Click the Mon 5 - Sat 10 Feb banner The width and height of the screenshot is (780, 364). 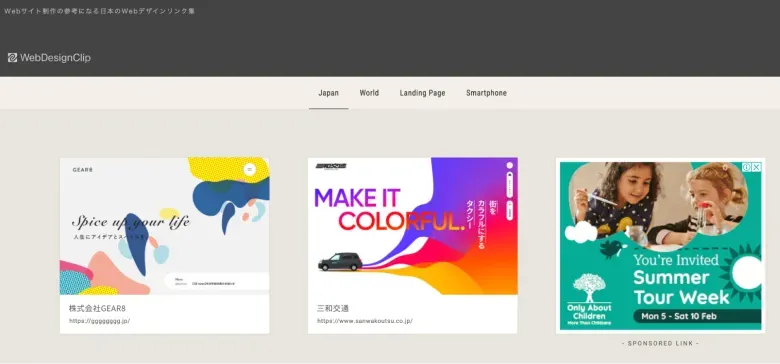(x=697, y=316)
